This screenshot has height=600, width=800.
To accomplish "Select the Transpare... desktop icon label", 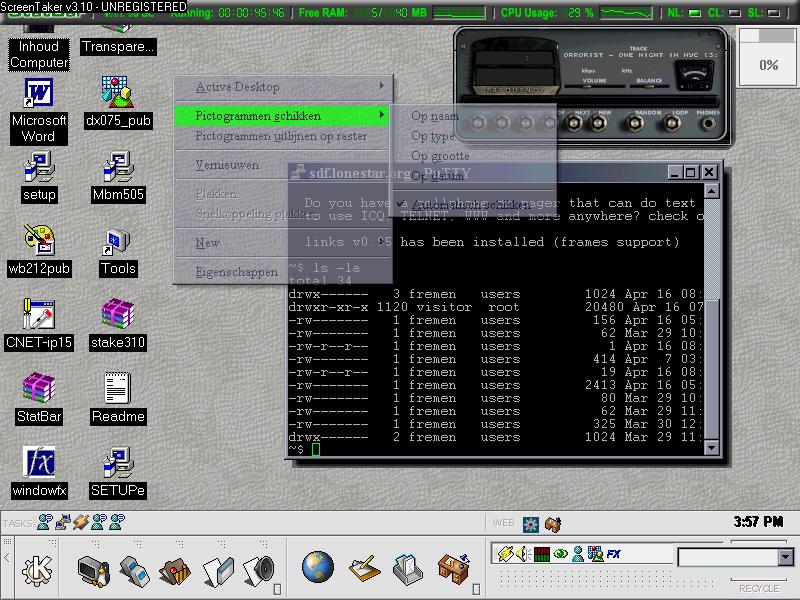I will (x=118, y=46).
